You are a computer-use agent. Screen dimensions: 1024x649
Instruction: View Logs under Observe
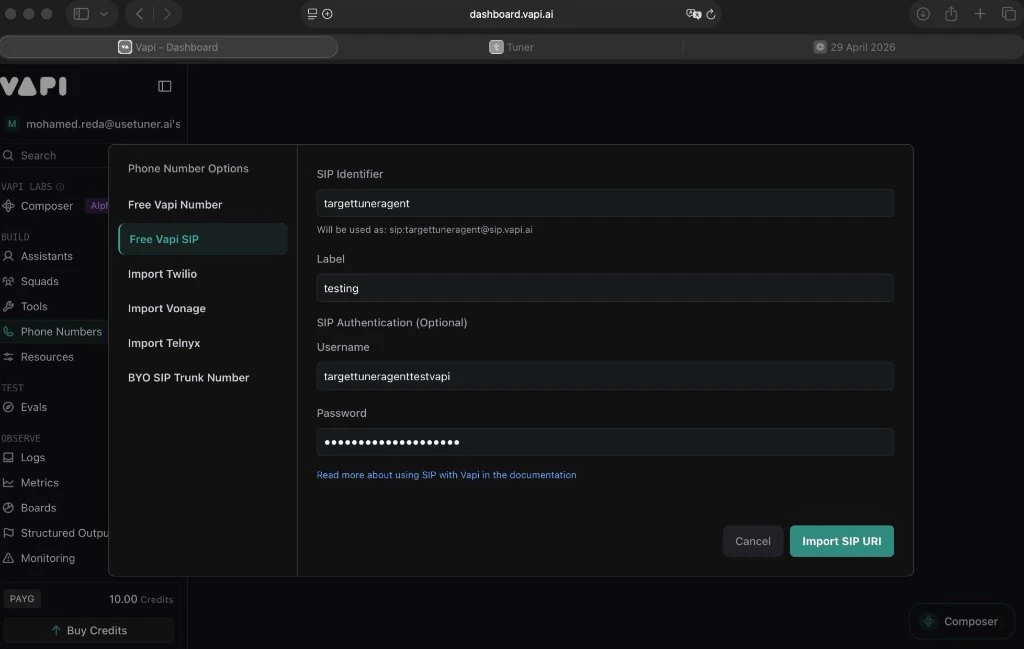coord(33,457)
